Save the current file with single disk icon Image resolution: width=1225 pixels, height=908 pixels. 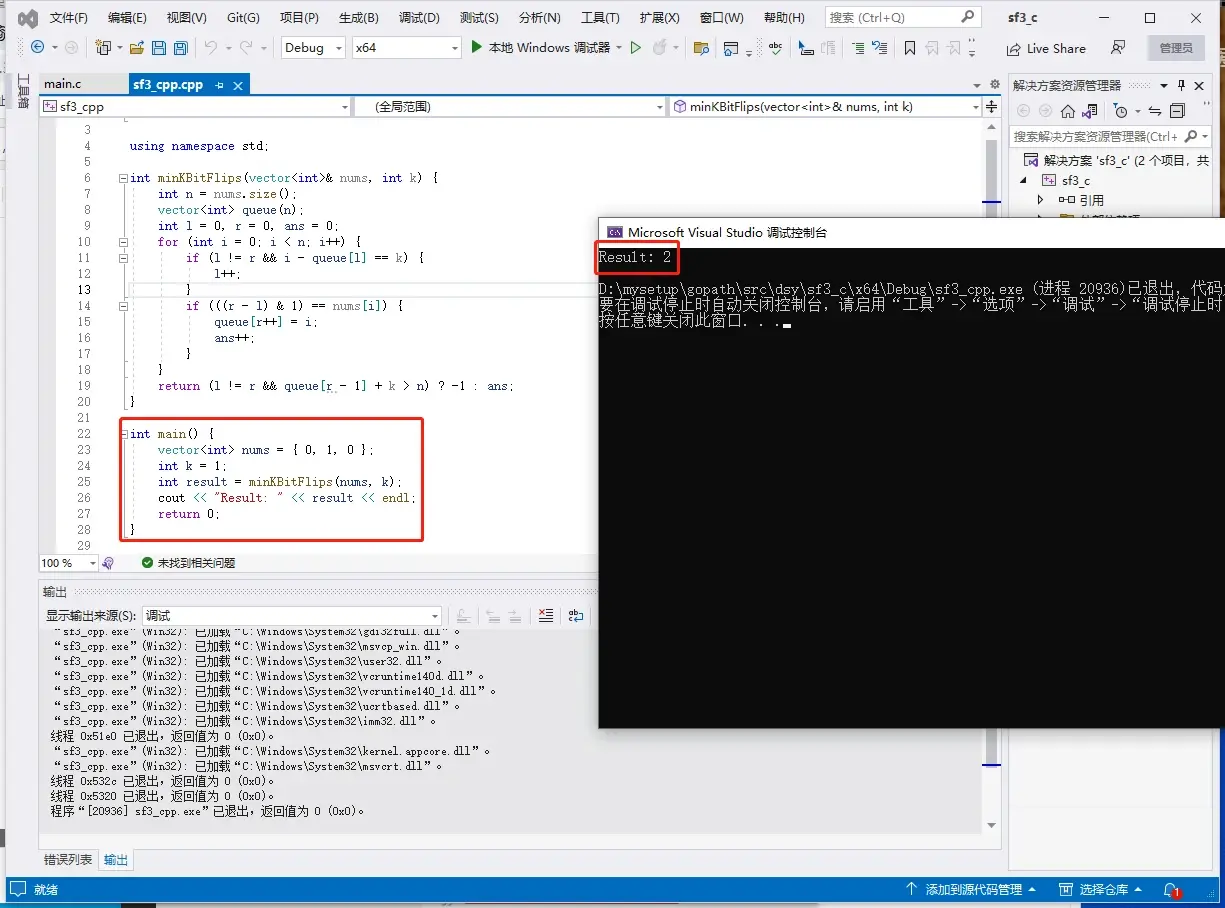[158, 47]
